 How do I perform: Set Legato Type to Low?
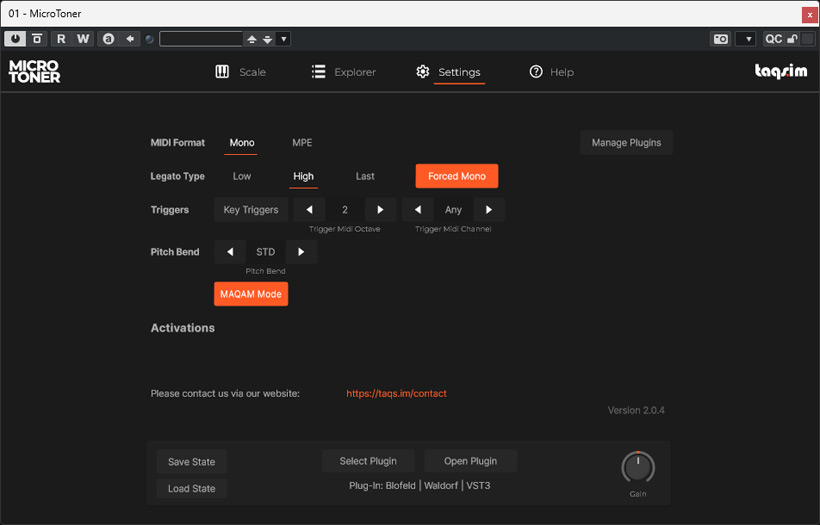pos(242,176)
